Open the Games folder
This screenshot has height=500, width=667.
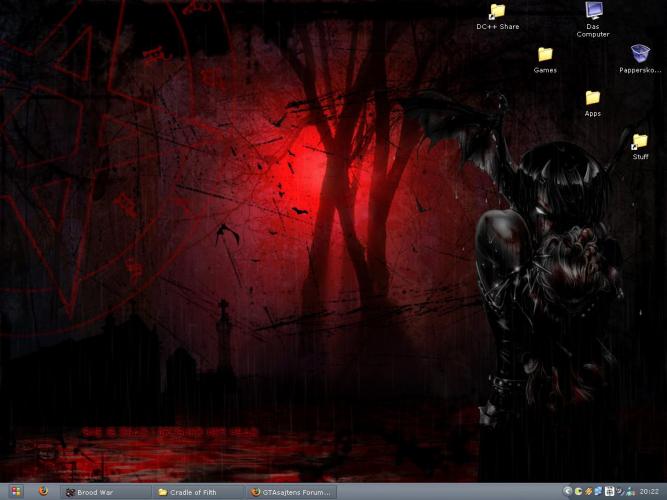(x=545, y=54)
